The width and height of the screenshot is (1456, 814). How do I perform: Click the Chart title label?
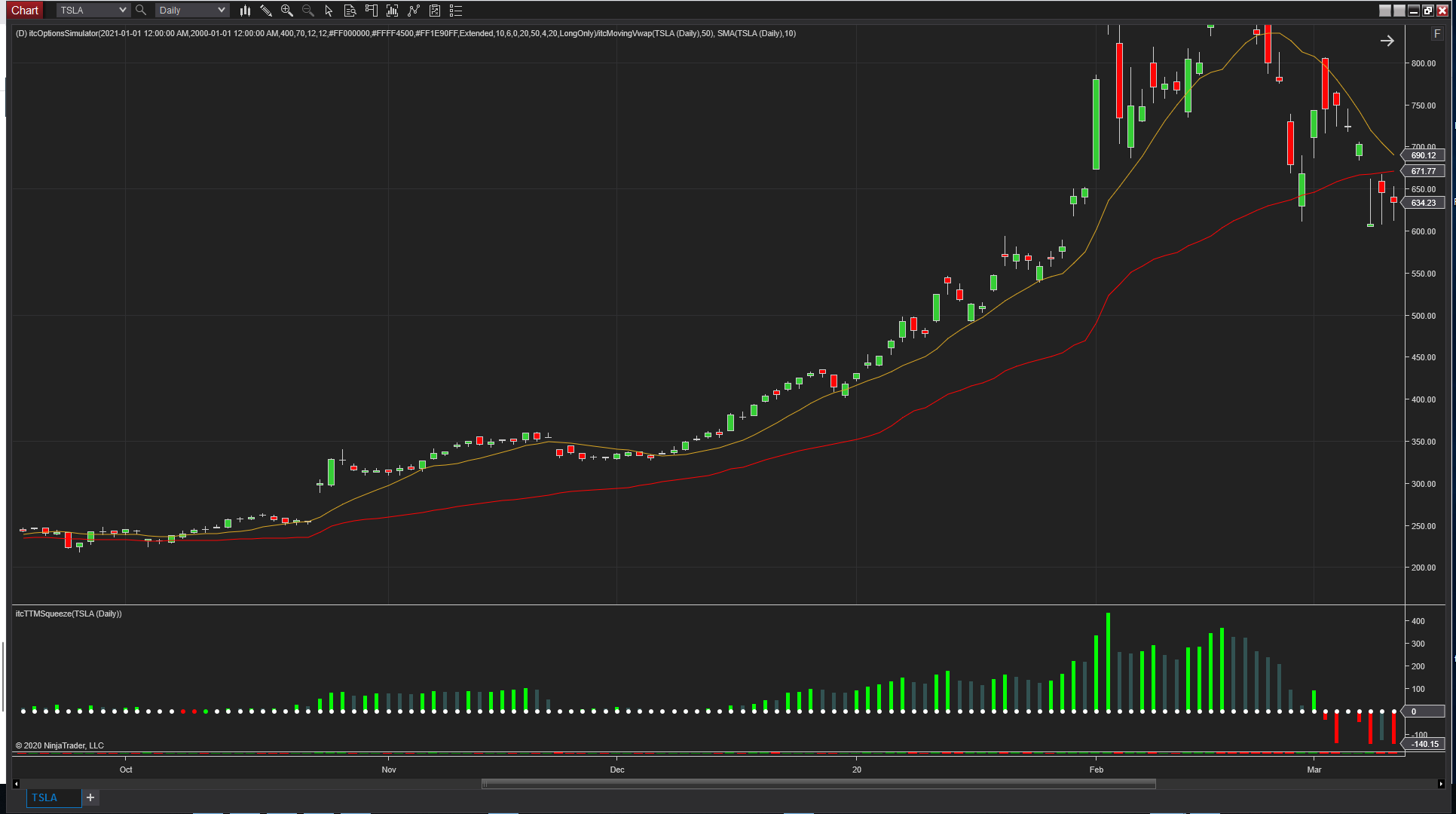(25, 11)
